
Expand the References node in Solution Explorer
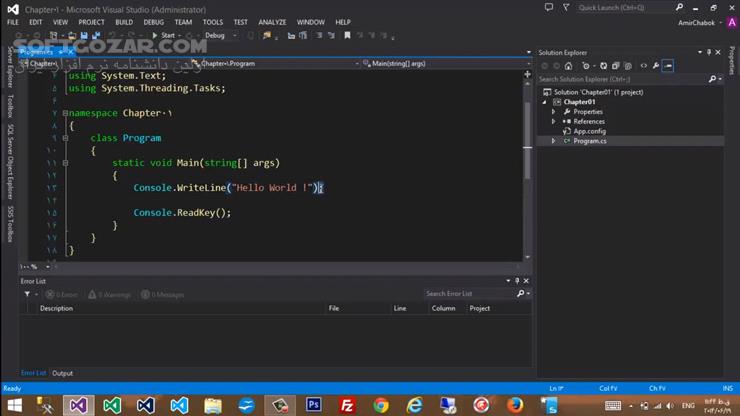[x=554, y=121]
